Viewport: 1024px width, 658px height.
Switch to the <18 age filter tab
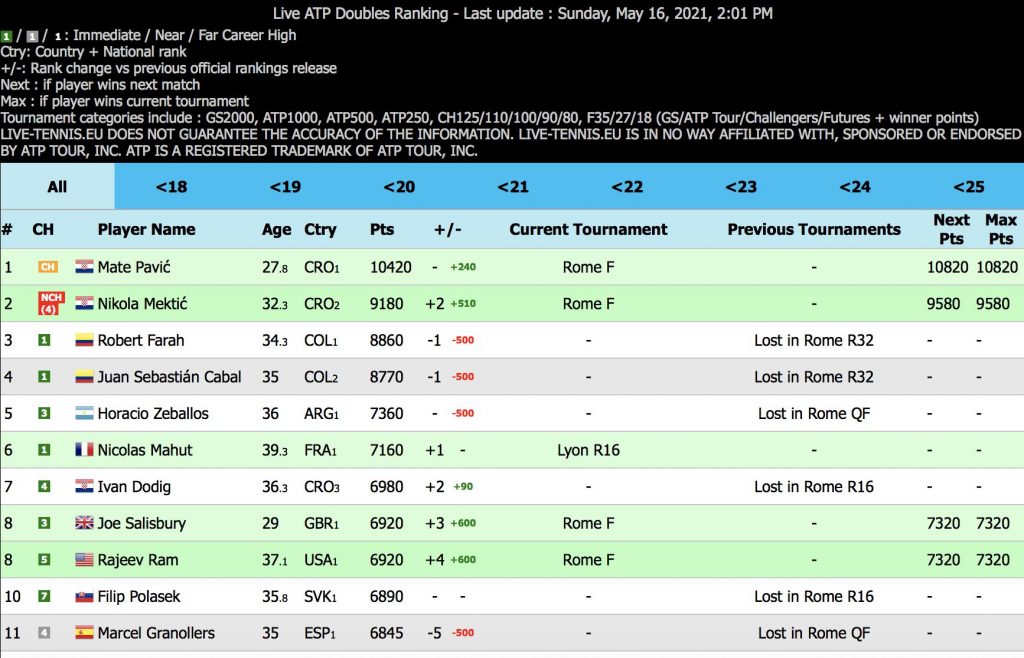coord(171,187)
